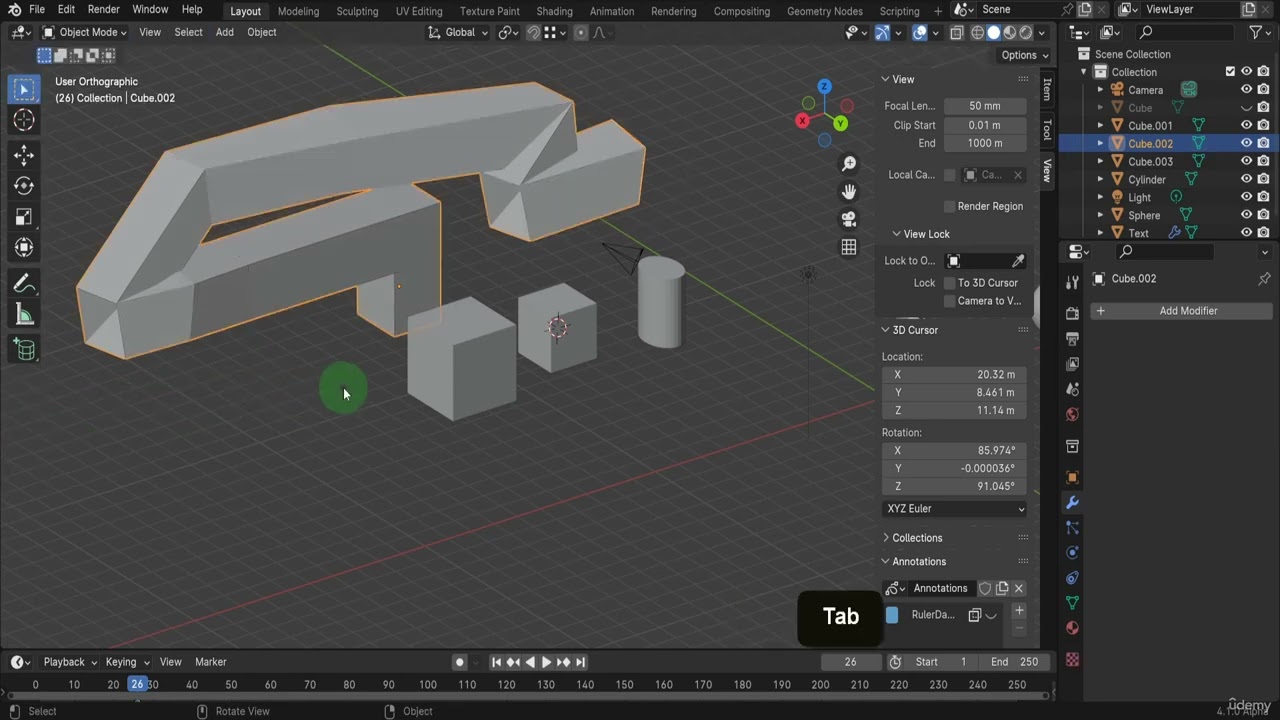Open the Physics properties tab icon

click(1072, 553)
